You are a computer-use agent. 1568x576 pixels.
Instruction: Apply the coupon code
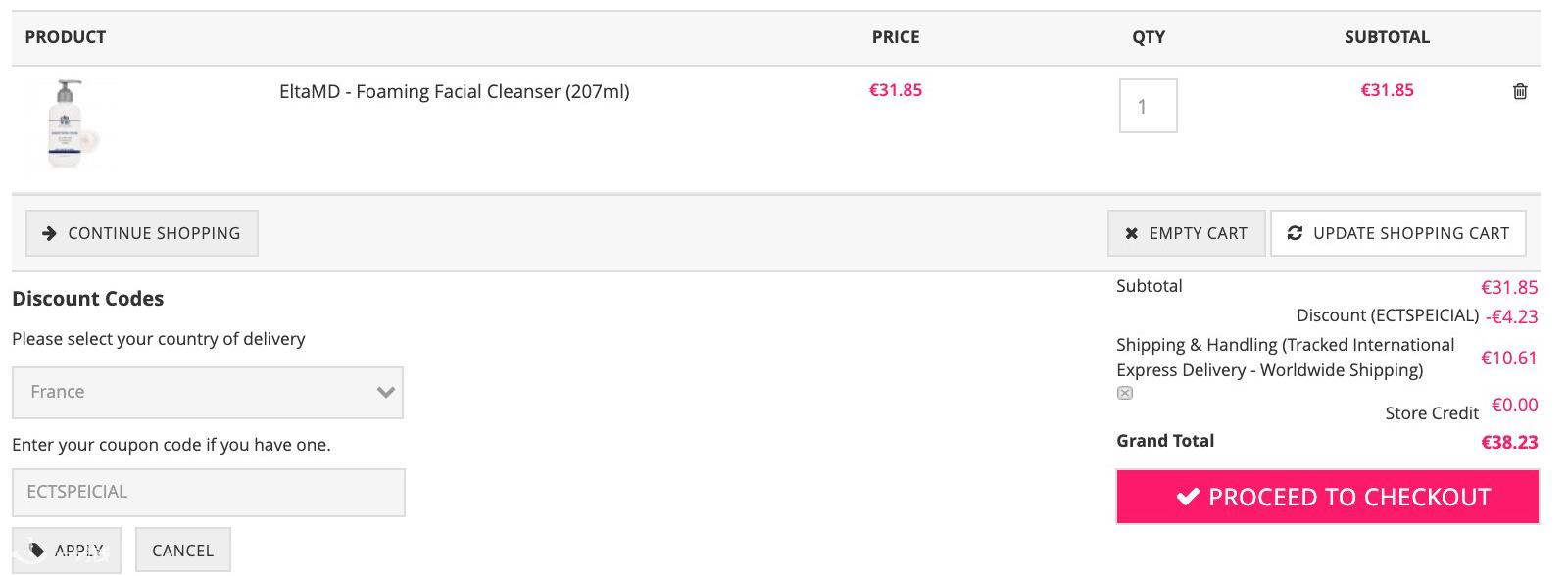point(67,551)
